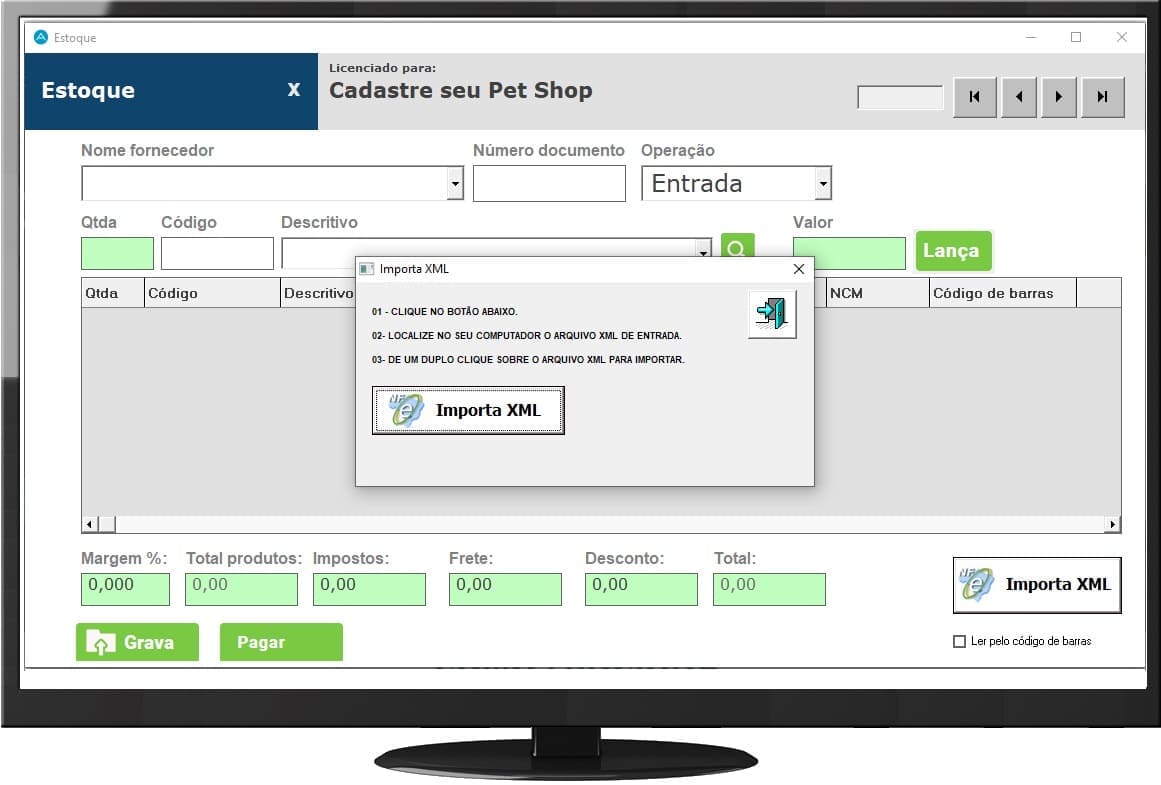The image size is (1161, 785).
Task: Expand the Nome fornecedor dropdown
Action: [x=455, y=184]
